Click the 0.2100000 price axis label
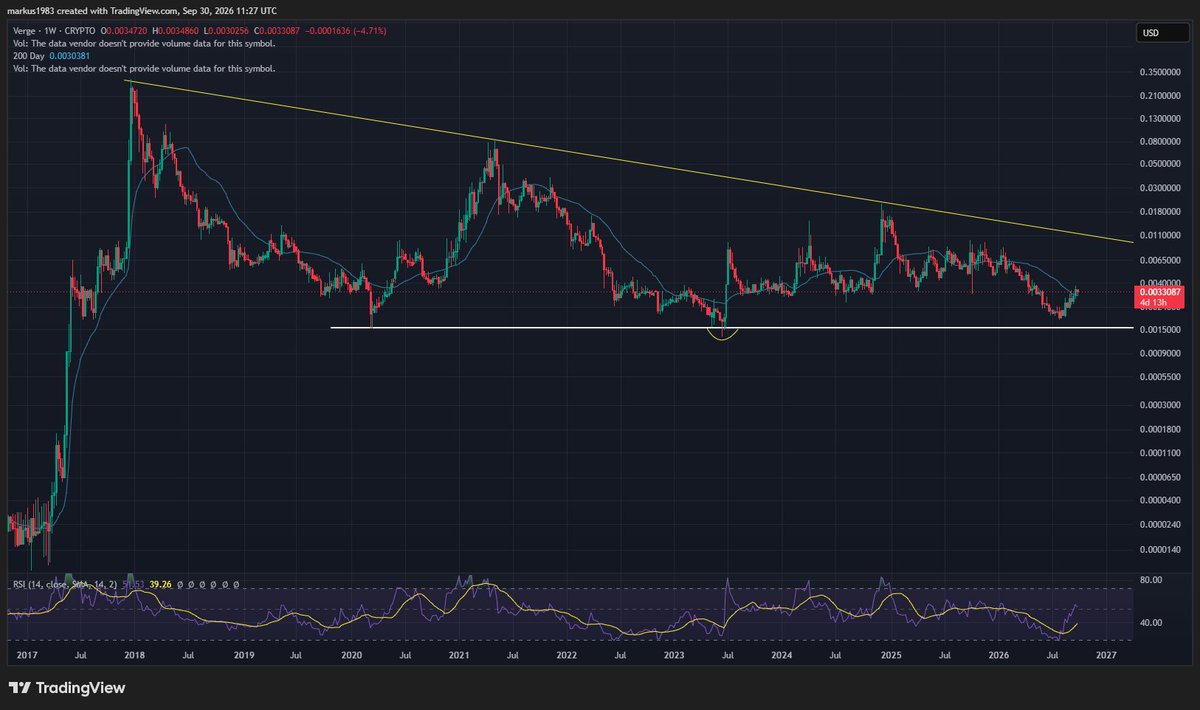The height and width of the screenshot is (710, 1200). (x=1159, y=96)
